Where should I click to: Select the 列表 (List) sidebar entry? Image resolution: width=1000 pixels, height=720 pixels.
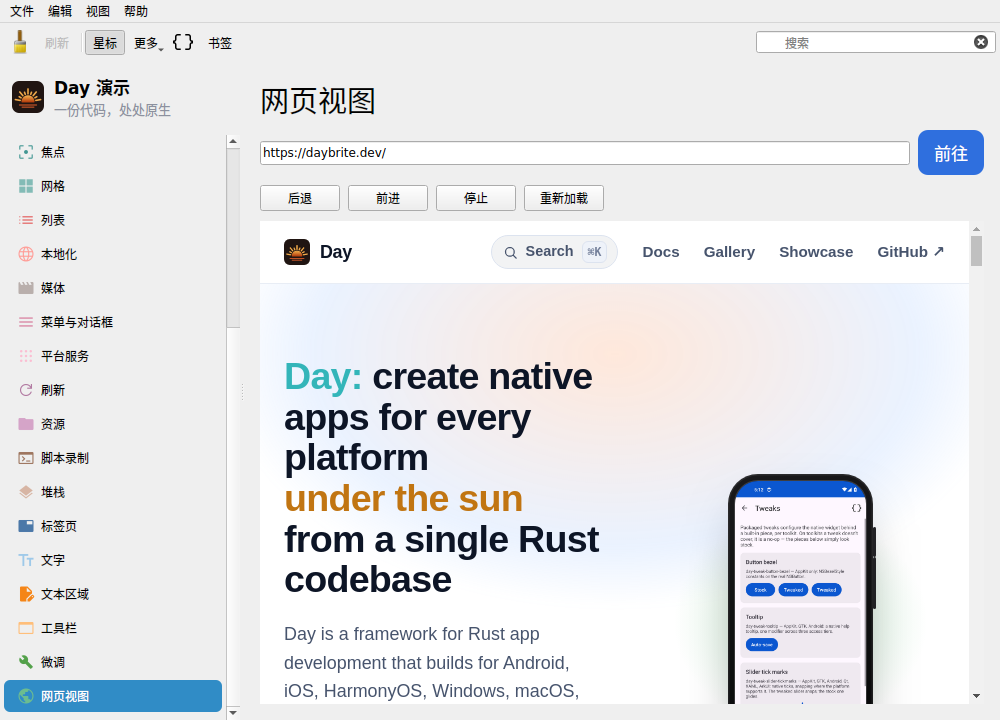tap(113, 220)
